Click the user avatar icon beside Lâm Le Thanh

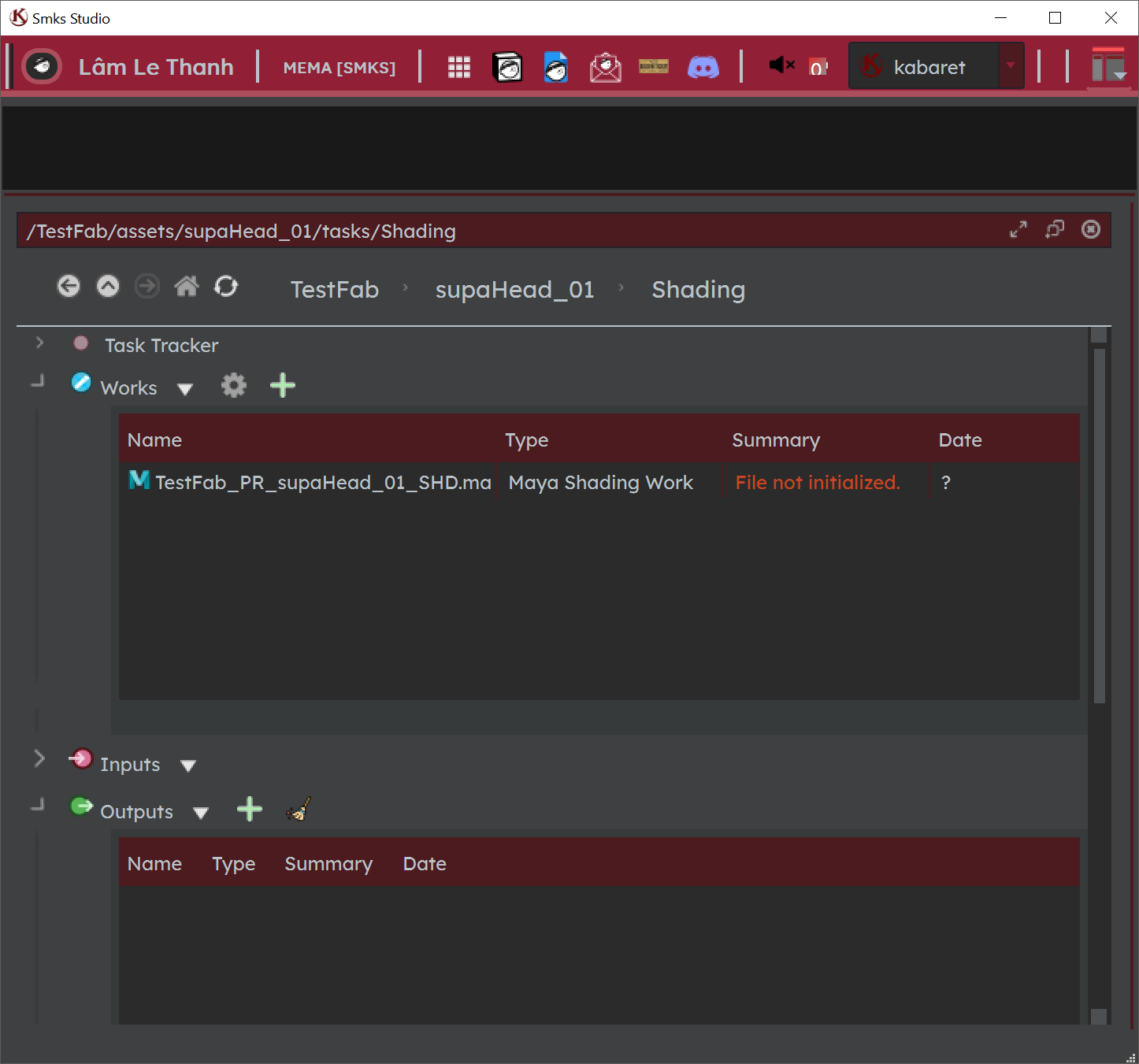[x=42, y=67]
